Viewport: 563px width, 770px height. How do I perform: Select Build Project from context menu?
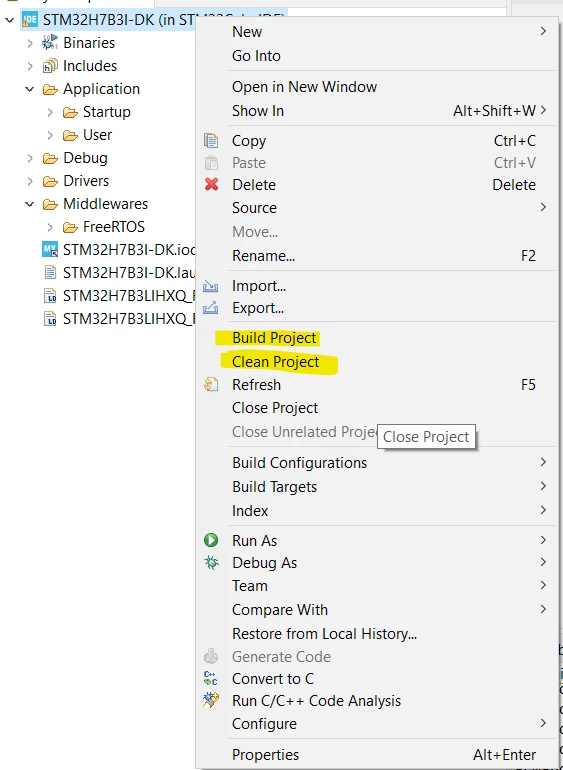tap(274, 338)
